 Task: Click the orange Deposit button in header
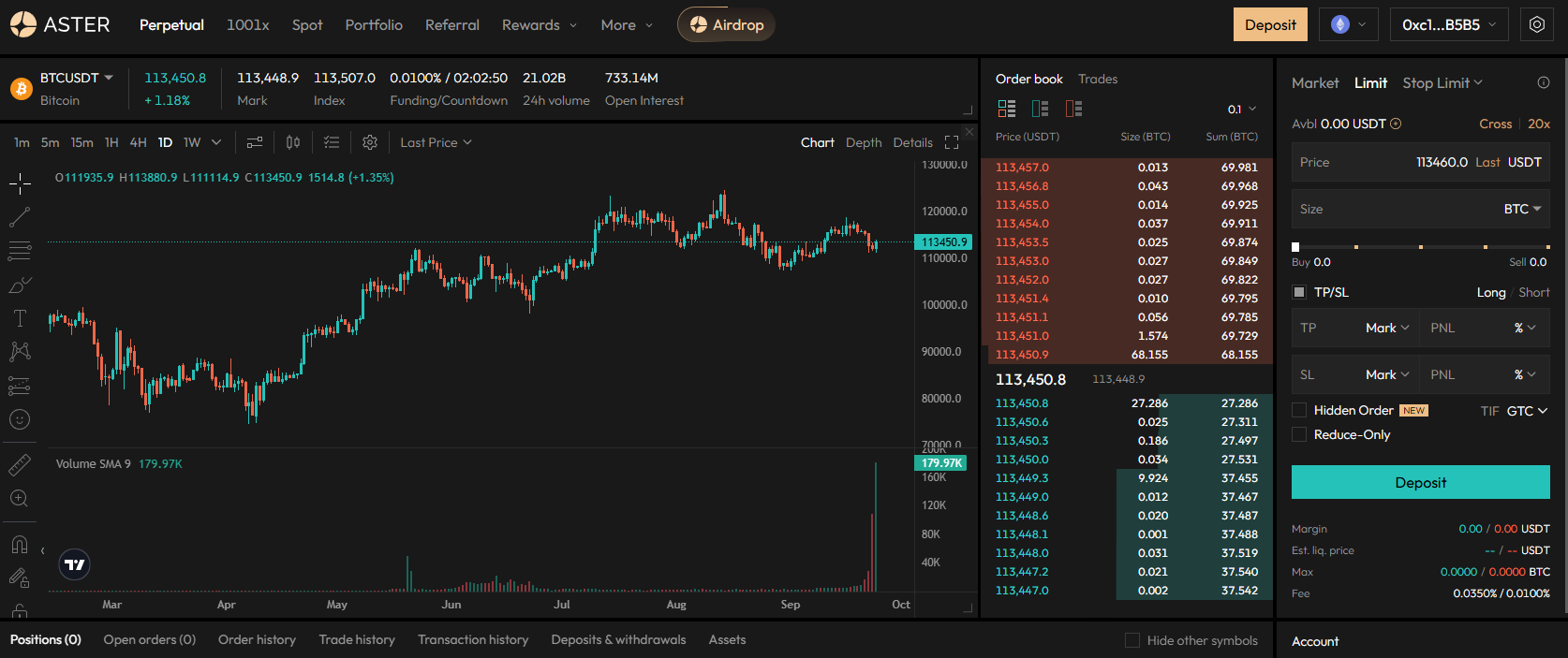(x=1270, y=25)
